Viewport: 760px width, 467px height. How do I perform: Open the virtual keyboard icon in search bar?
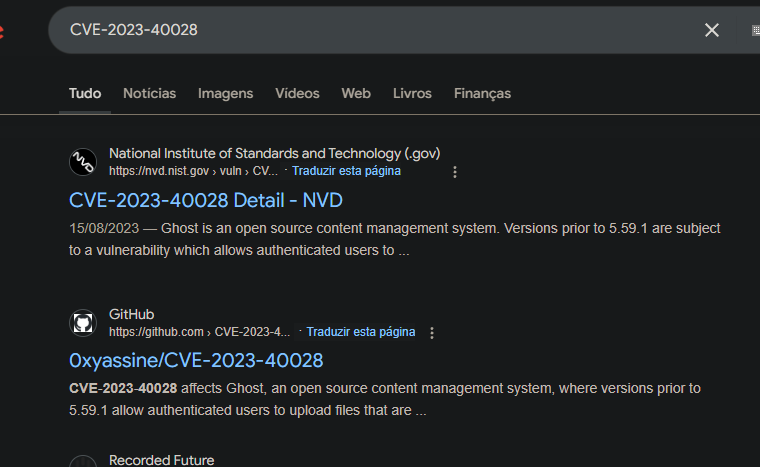(756, 31)
